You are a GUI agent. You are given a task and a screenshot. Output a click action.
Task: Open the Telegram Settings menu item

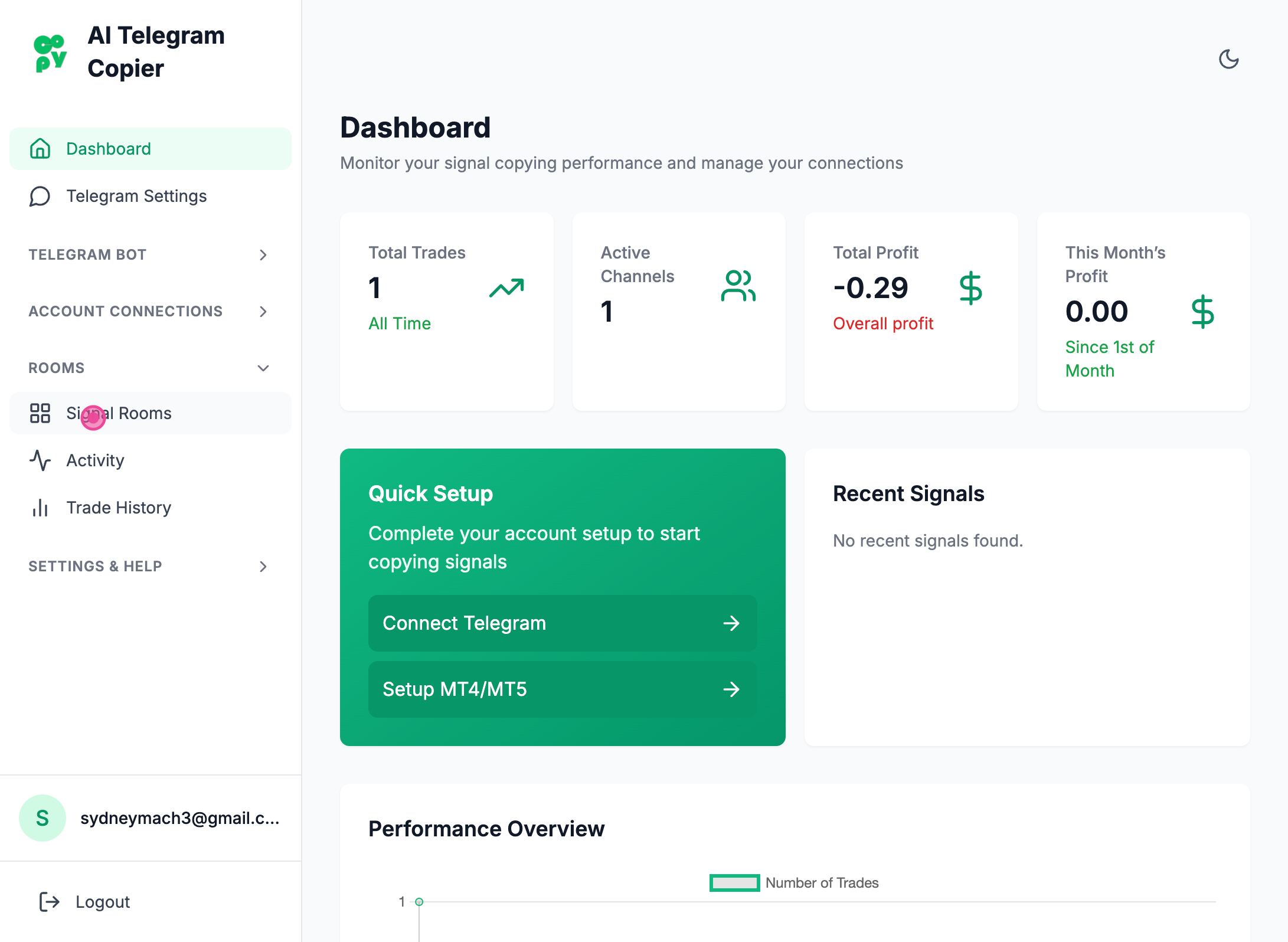coord(136,196)
